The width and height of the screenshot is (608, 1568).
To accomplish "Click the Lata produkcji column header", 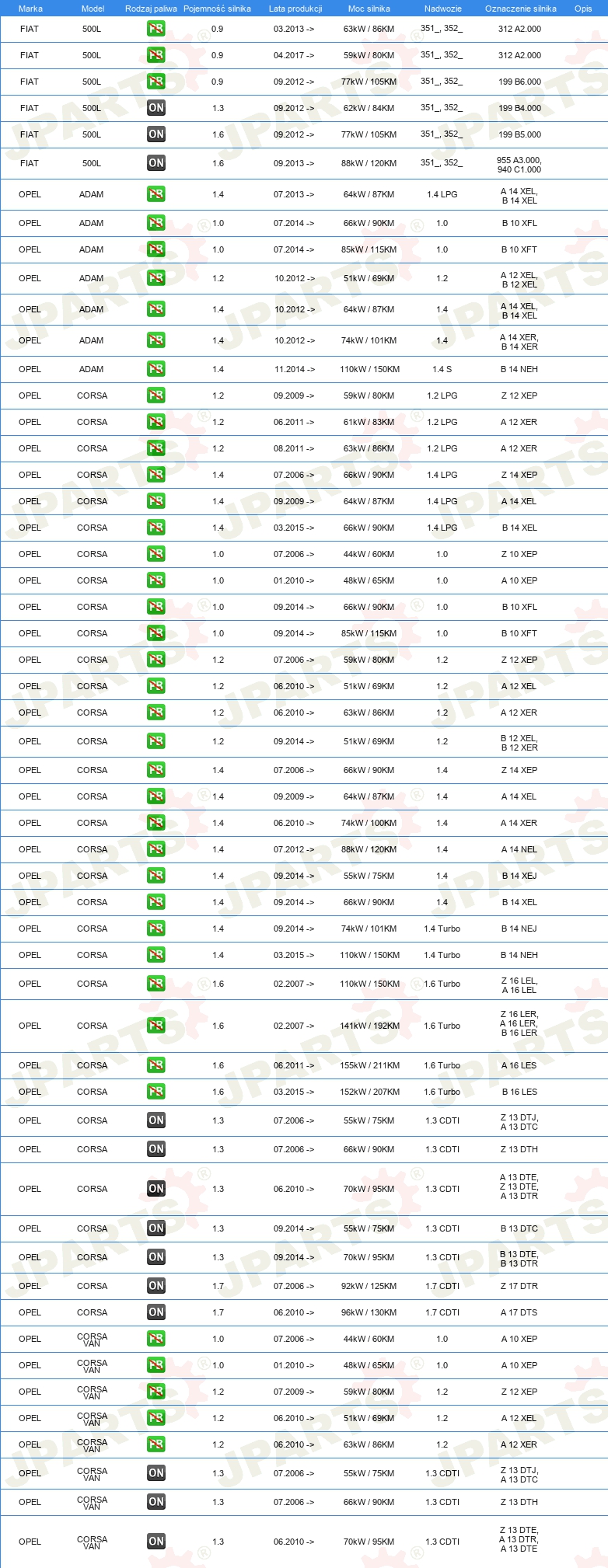I will (295, 9).
